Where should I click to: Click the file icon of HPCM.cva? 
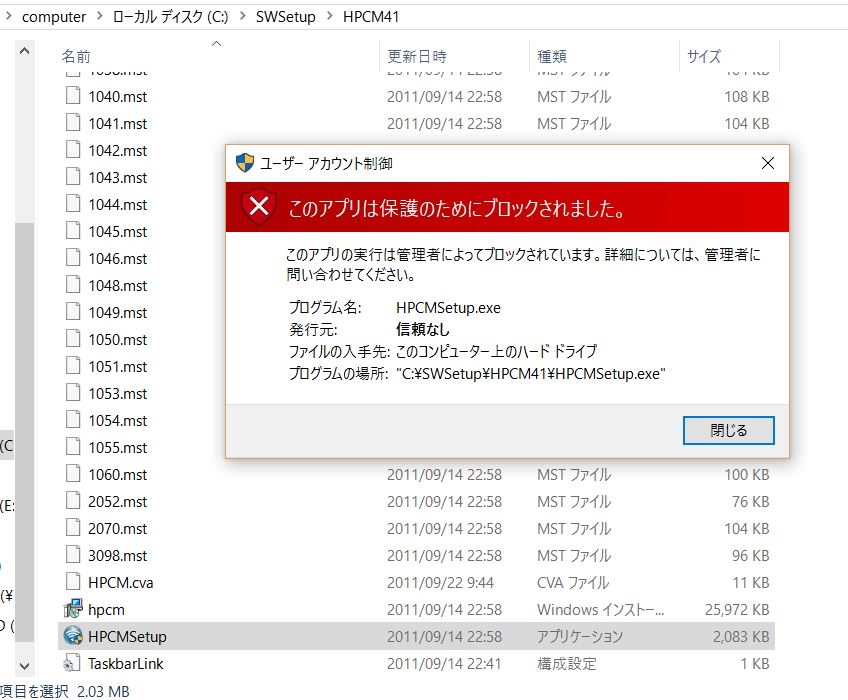pos(73,582)
